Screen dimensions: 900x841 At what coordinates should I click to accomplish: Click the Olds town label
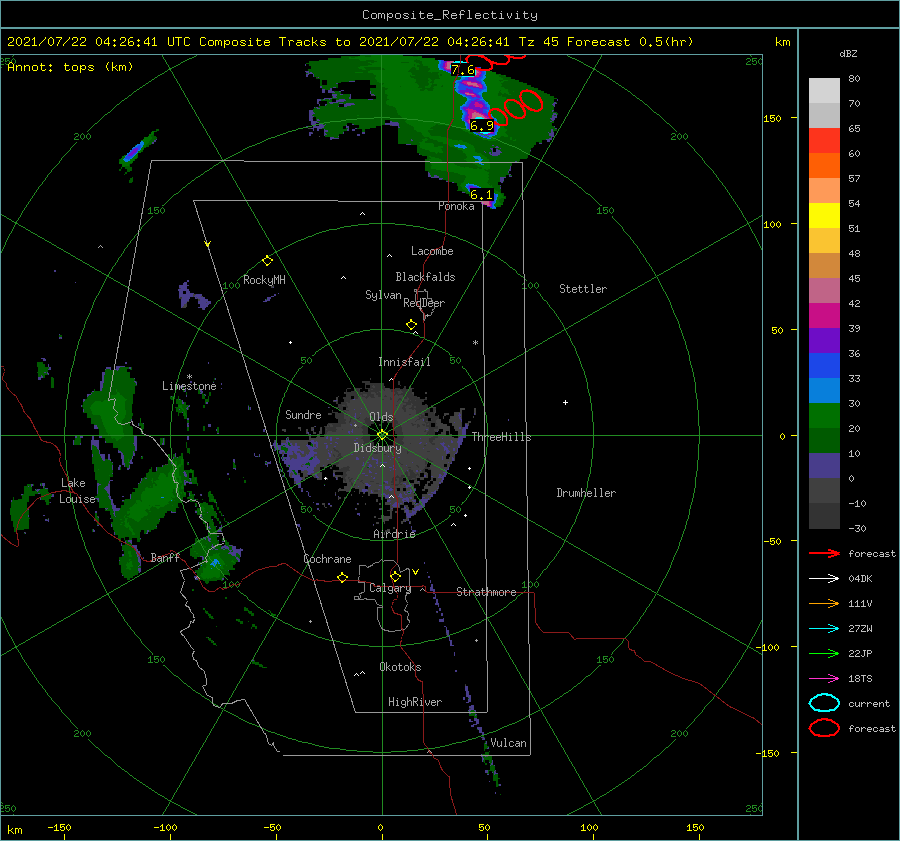(381, 417)
